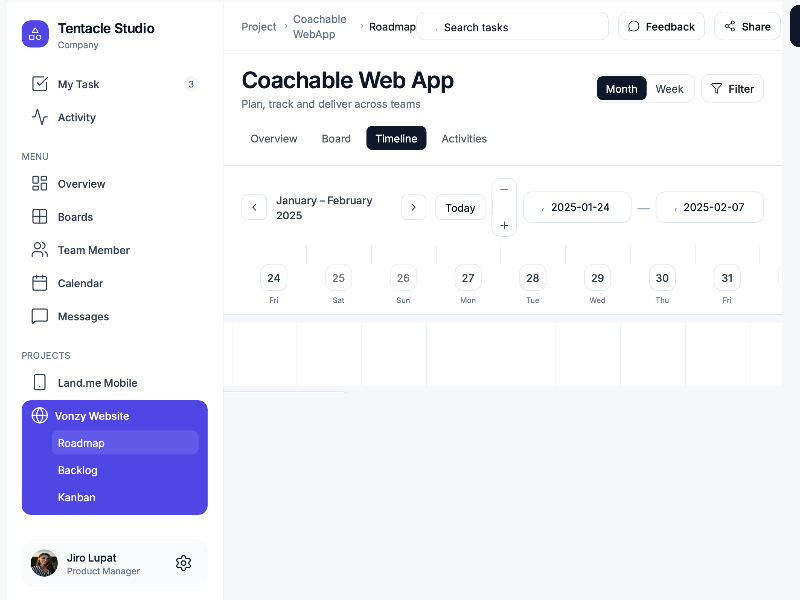Switch view to Week
This screenshot has width=800, height=600.
tap(669, 89)
